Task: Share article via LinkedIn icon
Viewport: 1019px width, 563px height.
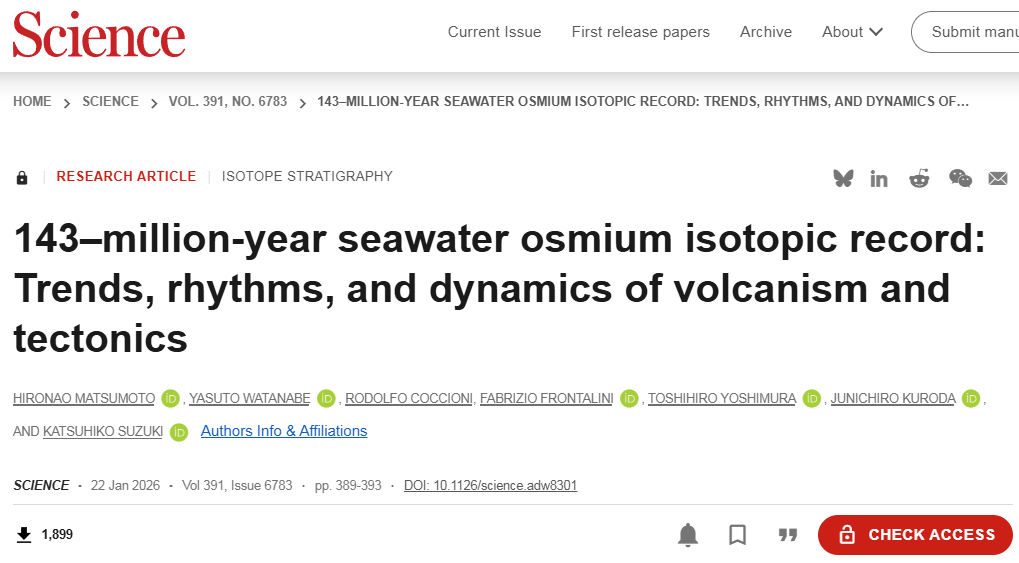Action: tap(879, 179)
